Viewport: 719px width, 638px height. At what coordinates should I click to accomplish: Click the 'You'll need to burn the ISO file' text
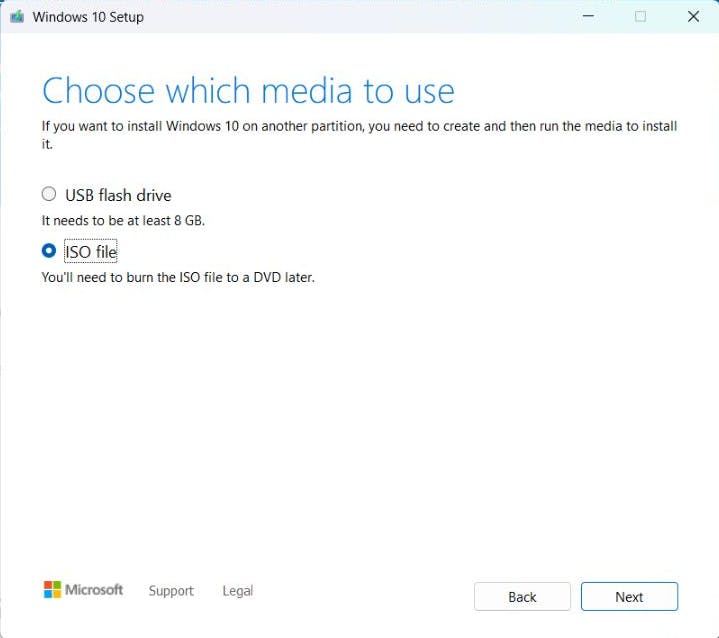pos(178,277)
